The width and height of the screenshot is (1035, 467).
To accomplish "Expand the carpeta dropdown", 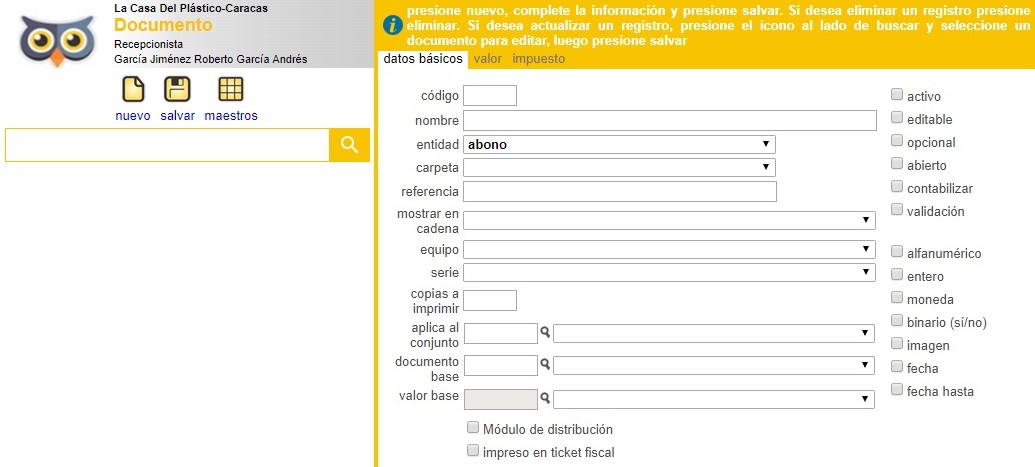I will point(619,167).
